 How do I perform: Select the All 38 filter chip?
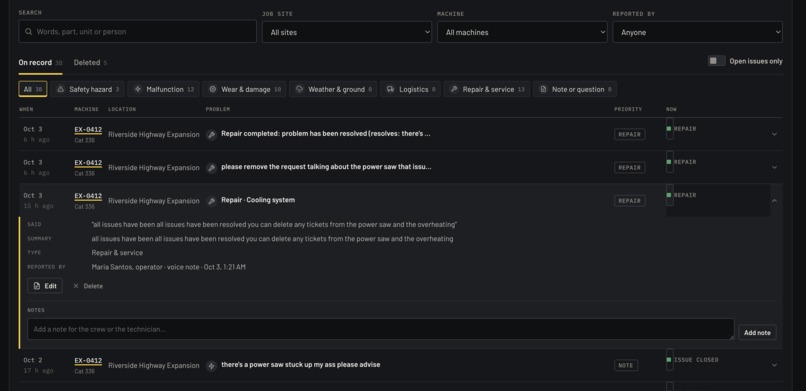click(x=33, y=89)
